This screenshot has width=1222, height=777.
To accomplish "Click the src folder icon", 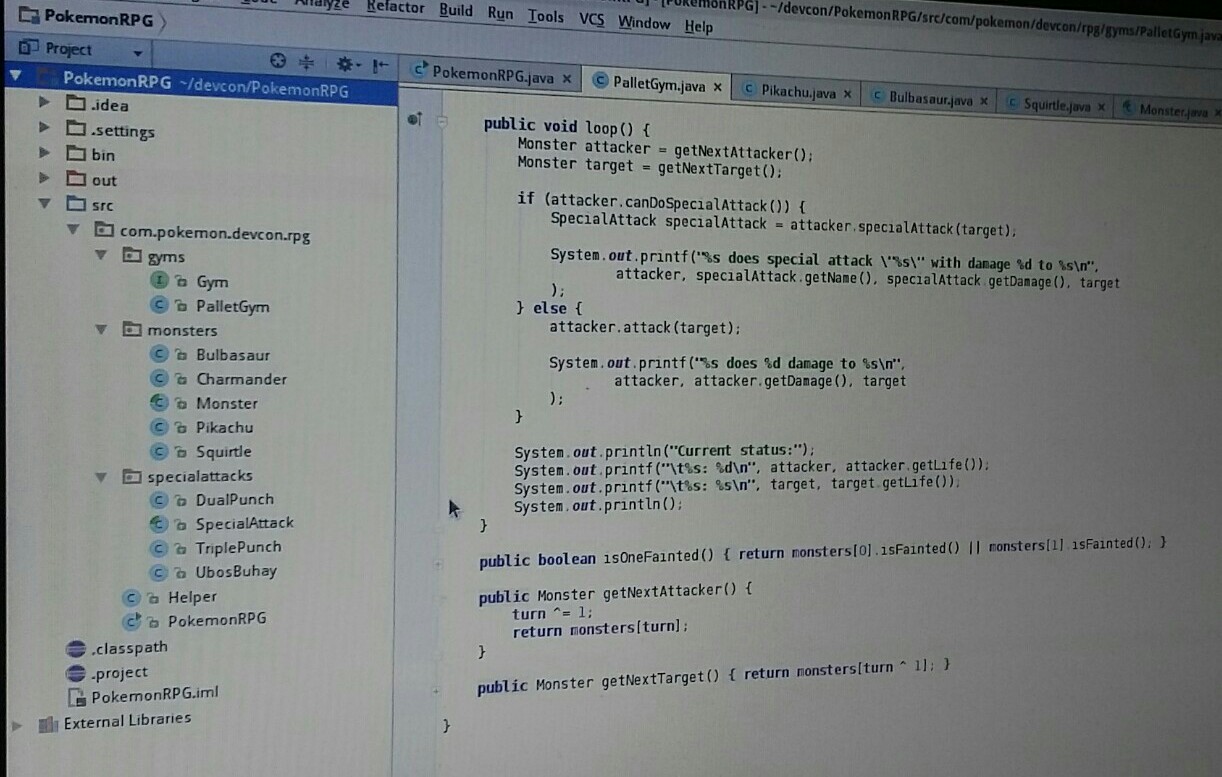I will click(75, 204).
